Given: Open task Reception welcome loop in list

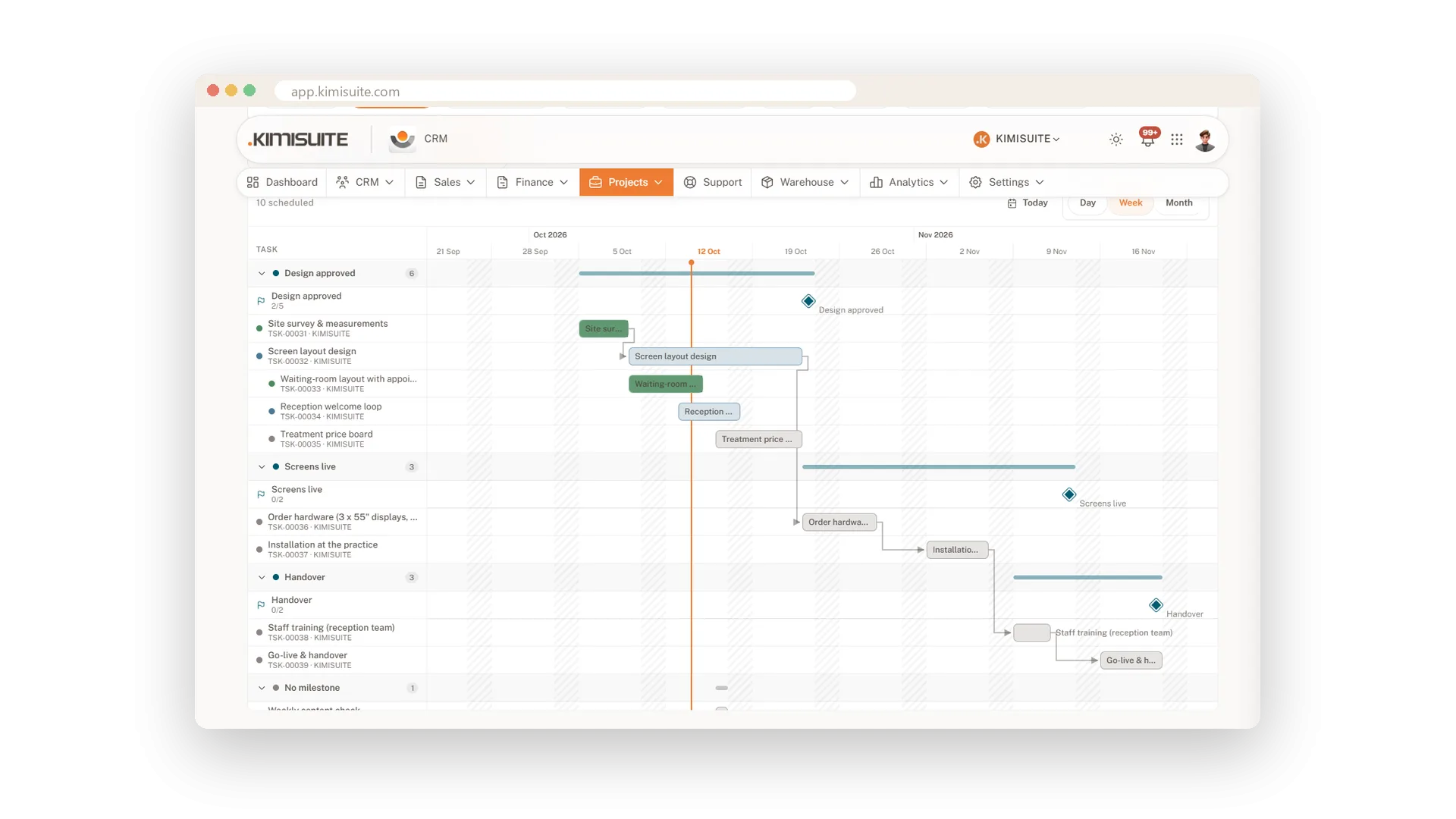Looking at the screenshot, I should [x=331, y=406].
